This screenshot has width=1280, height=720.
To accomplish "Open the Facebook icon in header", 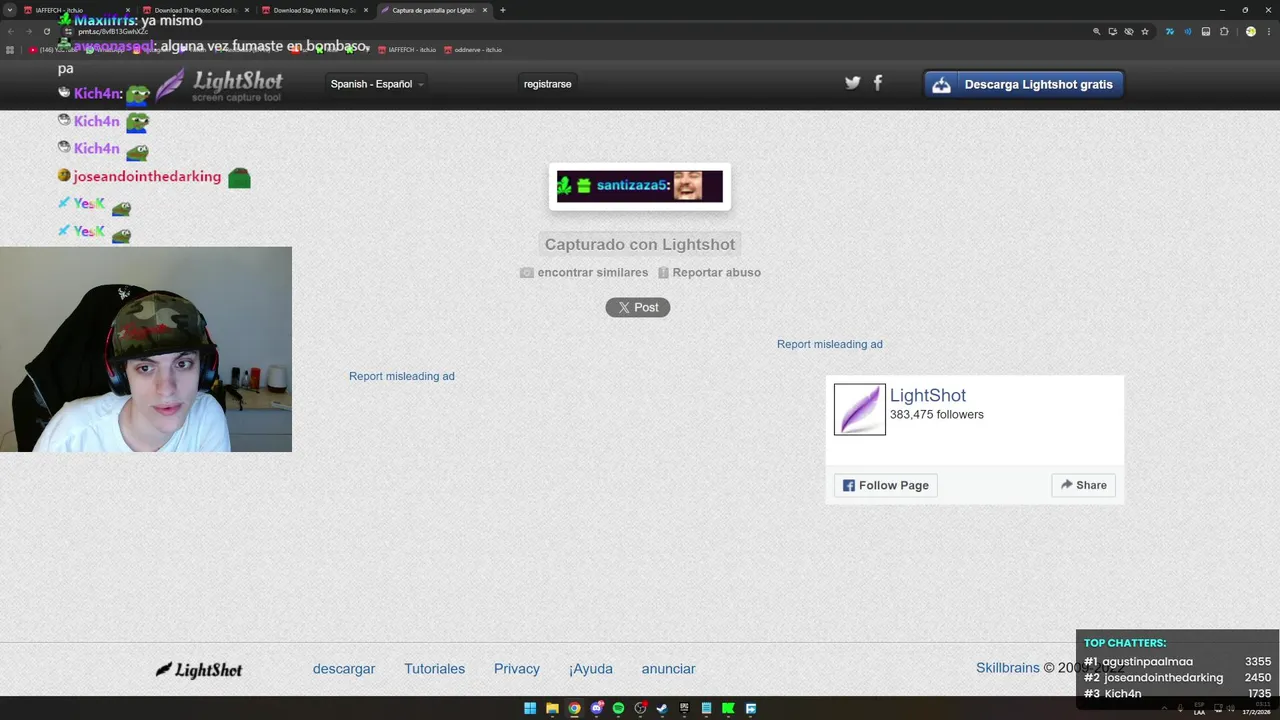I will click(878, 83).
